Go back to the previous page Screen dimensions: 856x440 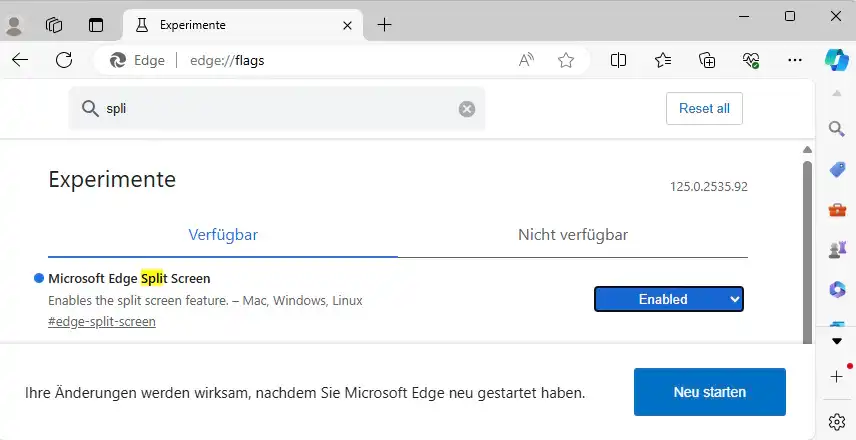(x=20, y=60)
